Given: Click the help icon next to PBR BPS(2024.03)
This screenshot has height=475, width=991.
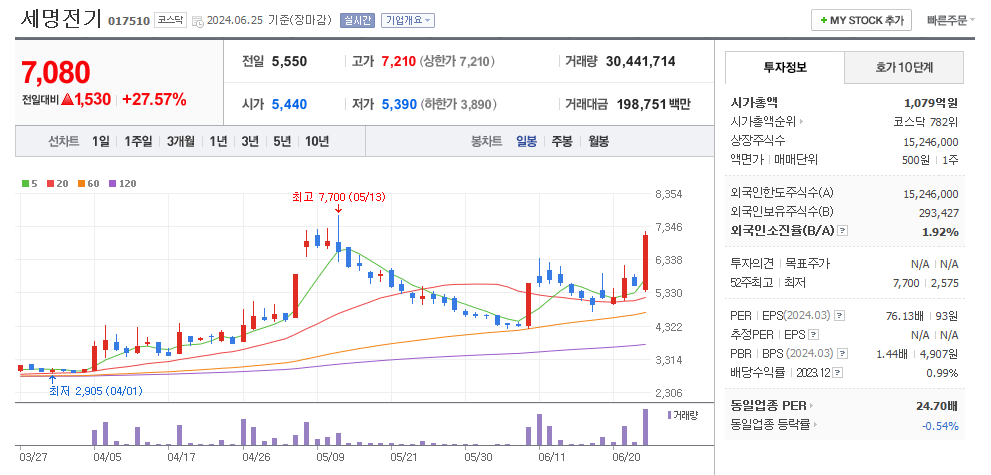Looking at the screenshot, I should [842, 354].
